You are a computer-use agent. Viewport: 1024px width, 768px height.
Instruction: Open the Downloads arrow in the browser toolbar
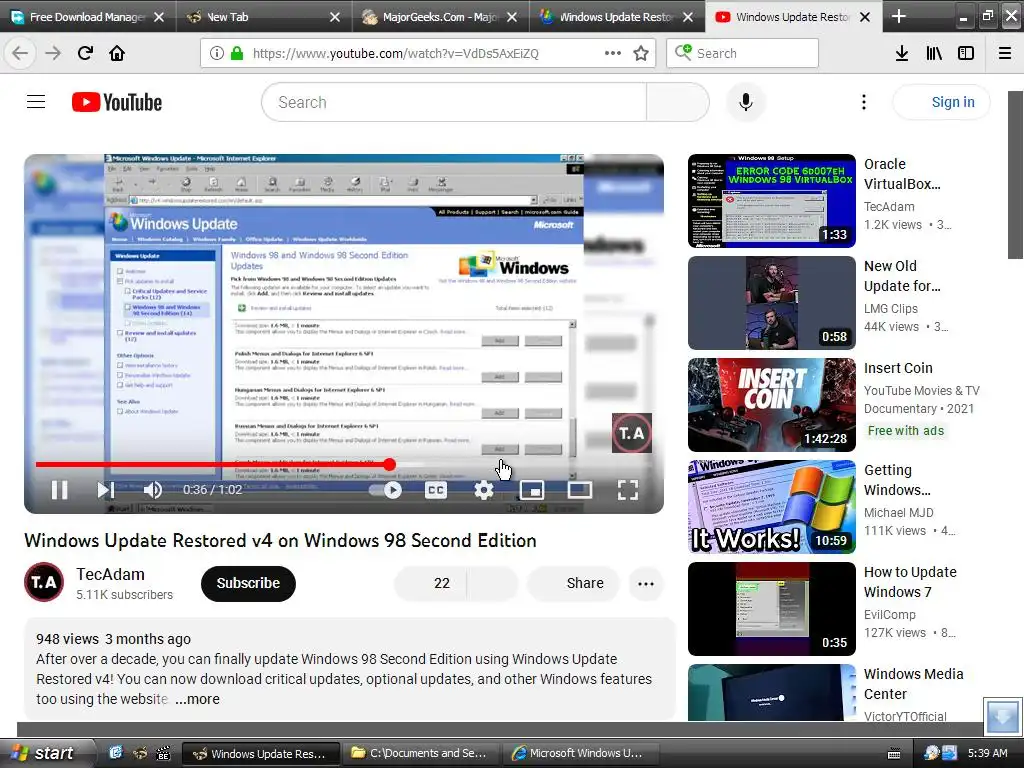coord(902,53)
